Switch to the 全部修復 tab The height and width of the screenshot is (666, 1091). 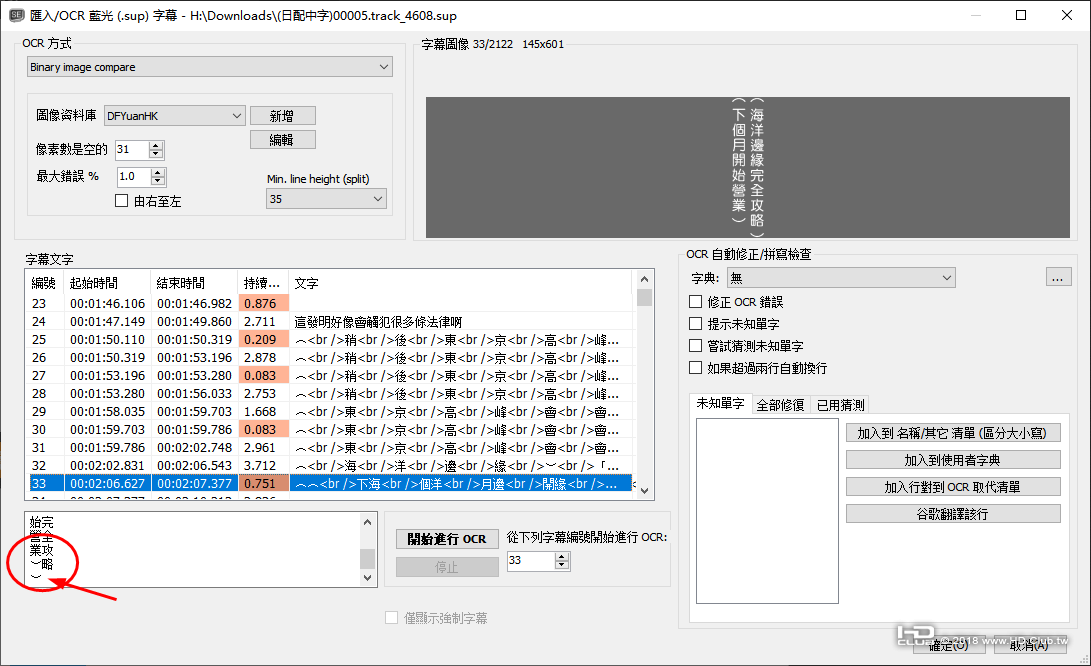click(x=782, y=405)
